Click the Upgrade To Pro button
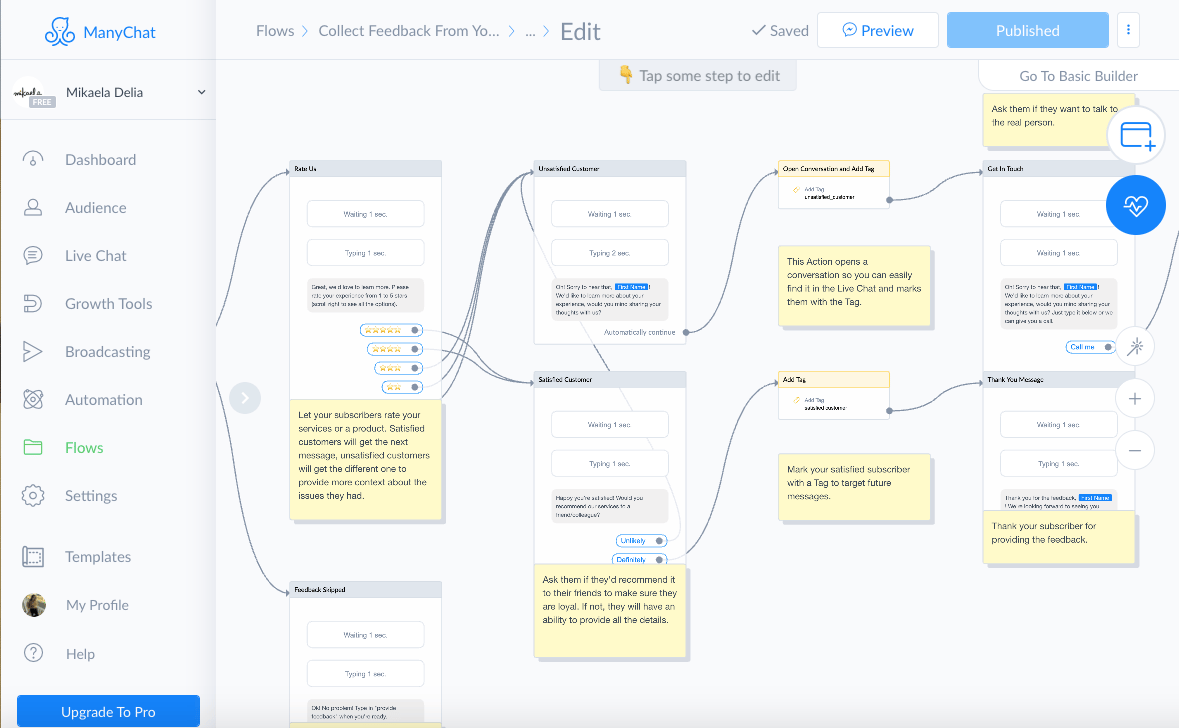Screen dimensions: 1179x728 coord(108,711)
